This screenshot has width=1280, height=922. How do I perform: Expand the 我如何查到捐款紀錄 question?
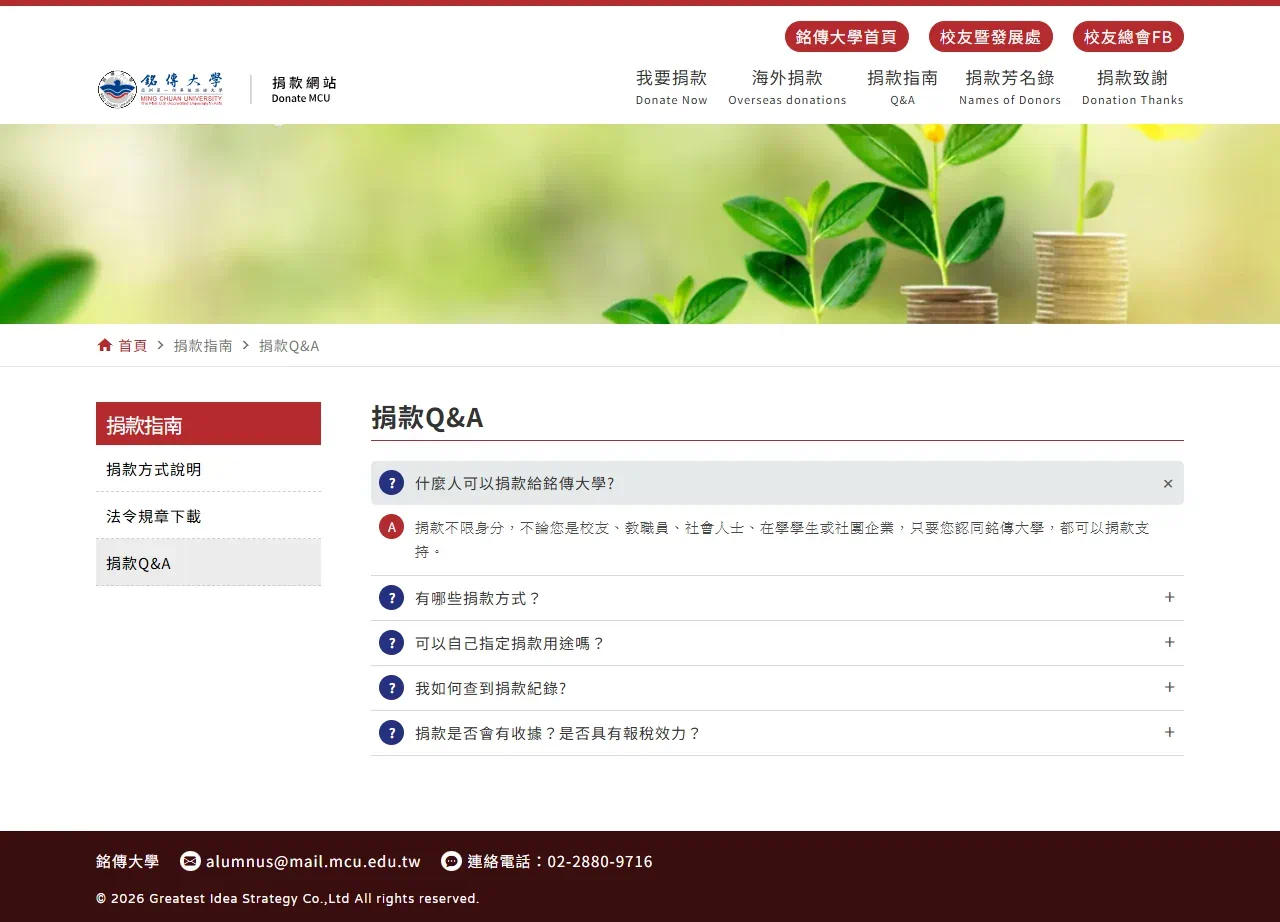pyautogui.click(x=1169, y=687)
